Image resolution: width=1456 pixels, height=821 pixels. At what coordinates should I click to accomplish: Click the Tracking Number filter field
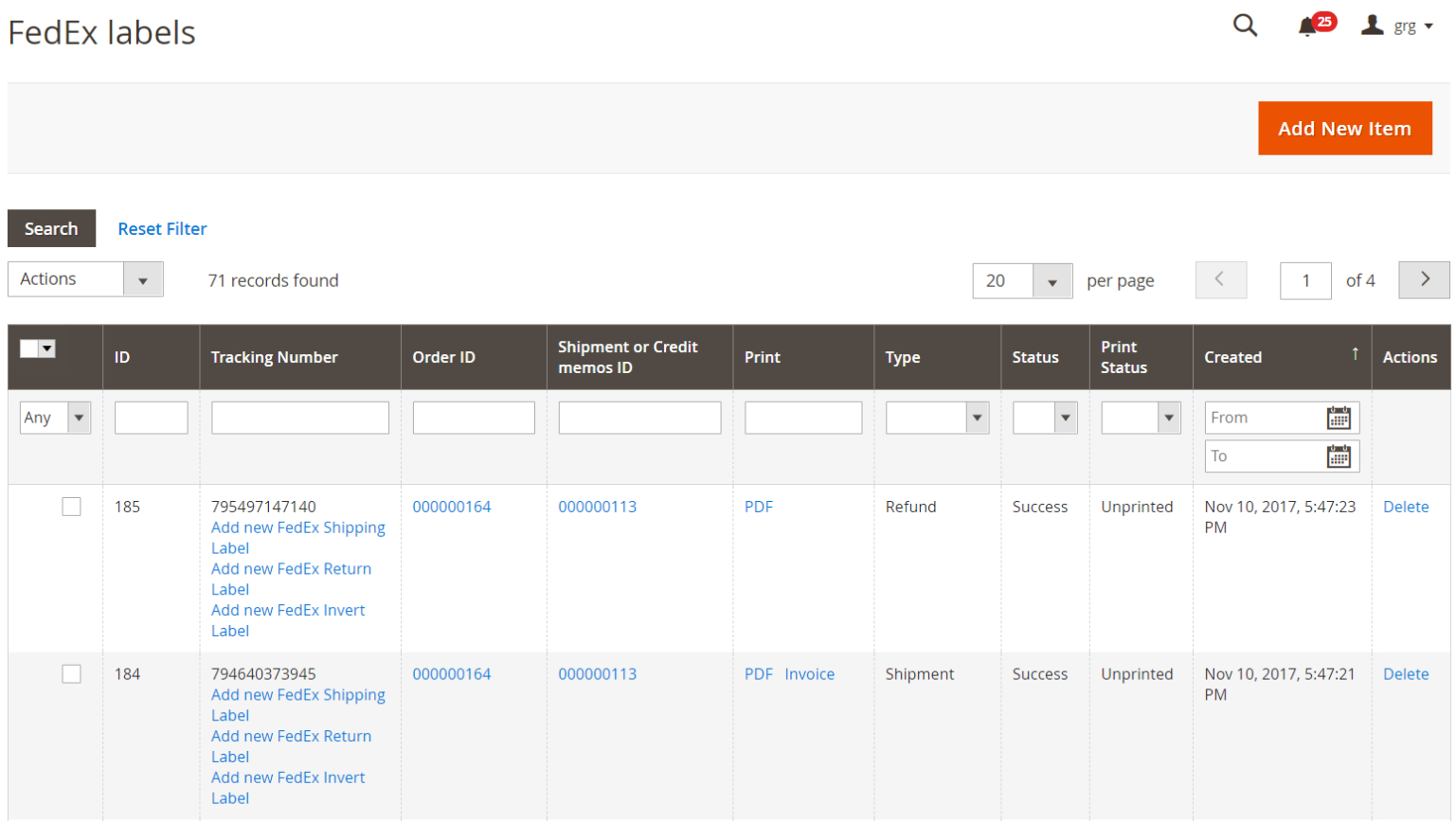point(299,418)
